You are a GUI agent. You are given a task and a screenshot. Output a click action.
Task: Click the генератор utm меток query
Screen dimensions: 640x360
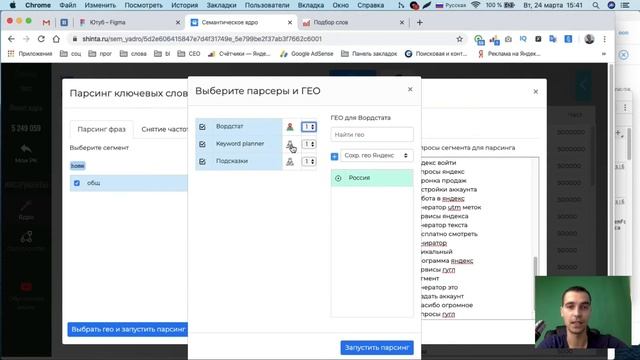[451, 207]
